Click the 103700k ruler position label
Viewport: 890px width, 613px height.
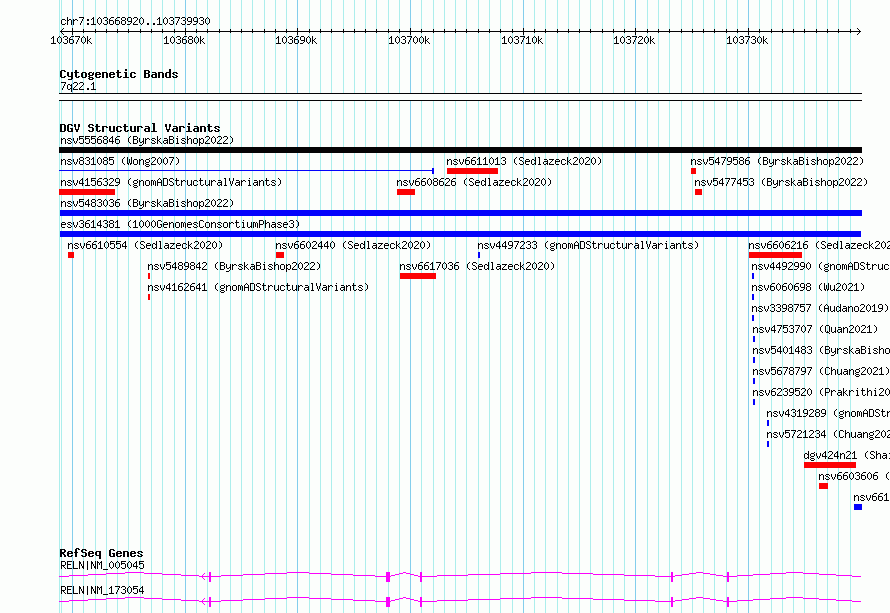[x=409, y=40]
